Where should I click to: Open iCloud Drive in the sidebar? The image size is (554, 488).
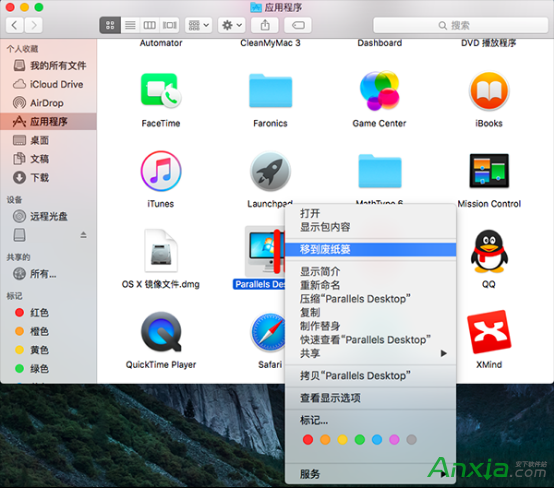(48, 84)
